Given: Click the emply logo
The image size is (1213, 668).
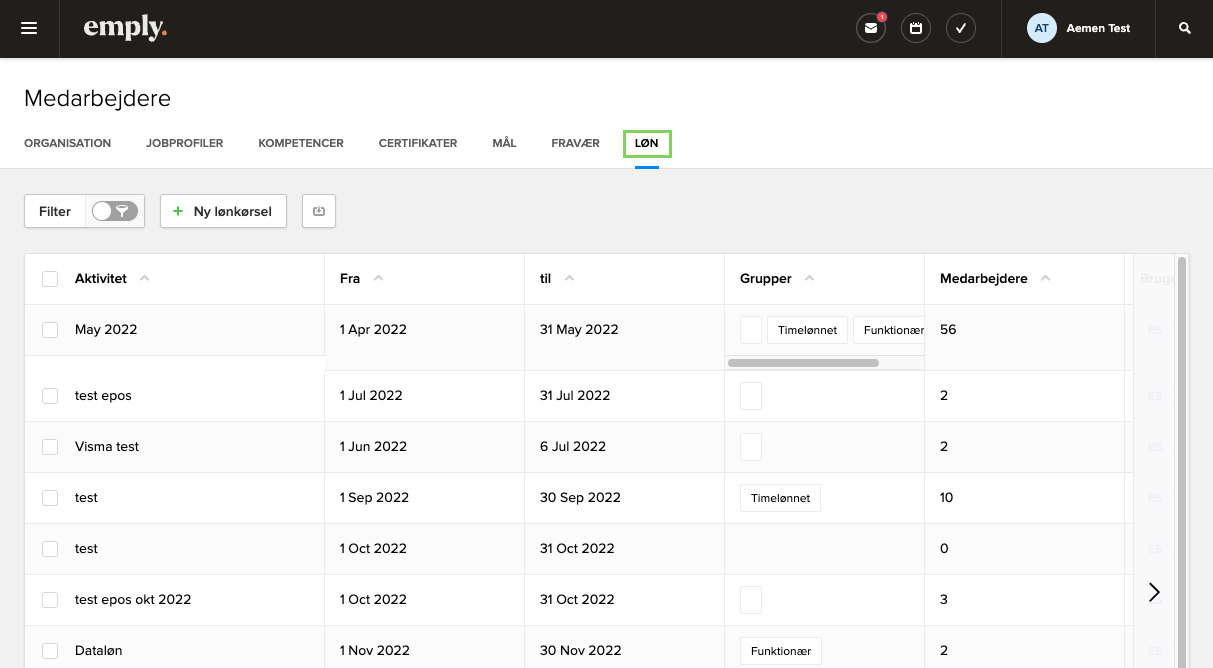Looking at the screenshot, I should click(125, 28).
